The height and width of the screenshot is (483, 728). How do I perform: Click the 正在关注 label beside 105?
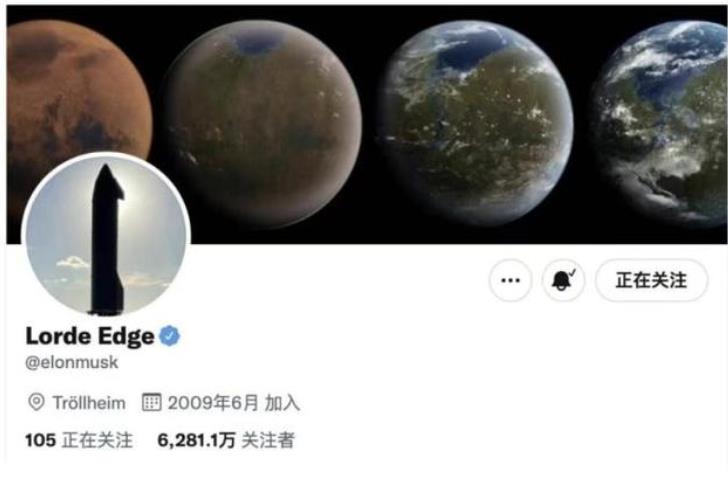98,440
